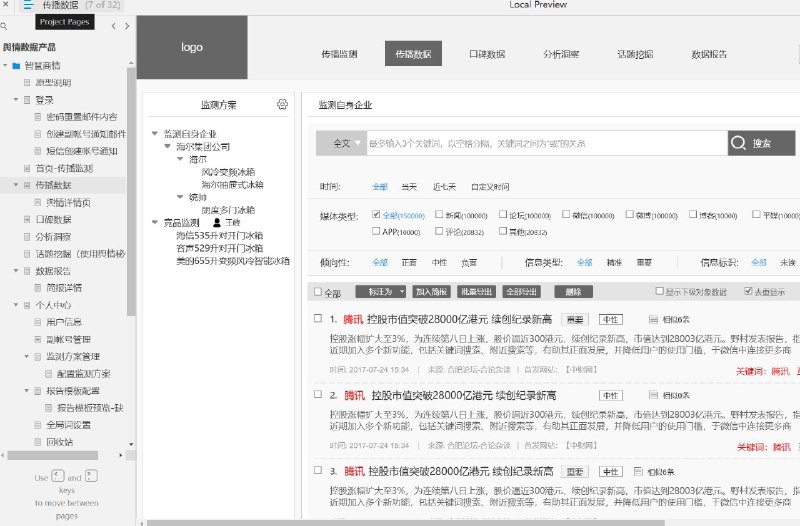This screenshot has height=526, width=800.
Task: Click similar-articles icon on article 1
Action: click(653, 319)
